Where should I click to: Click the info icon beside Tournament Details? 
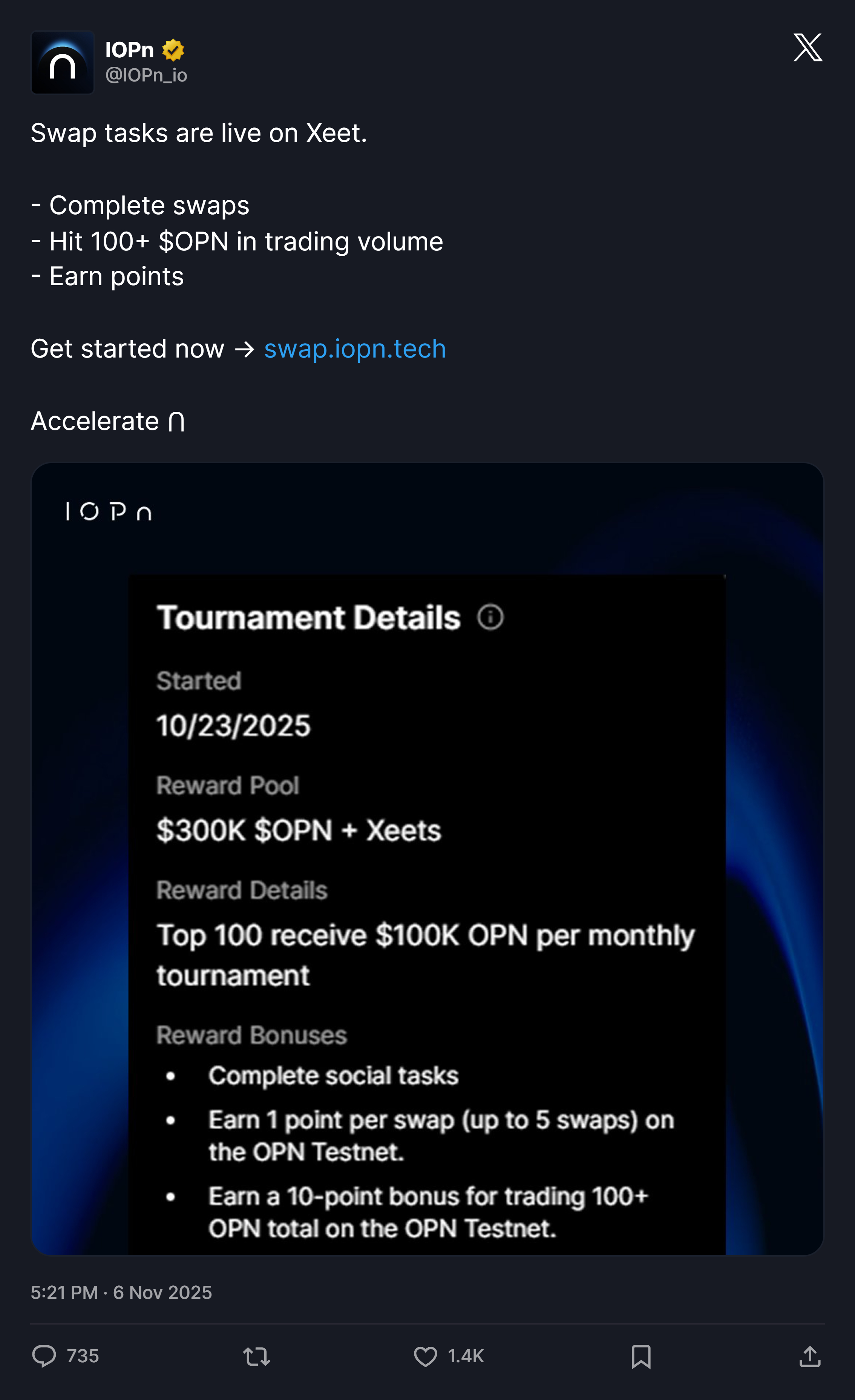point(490,617)
